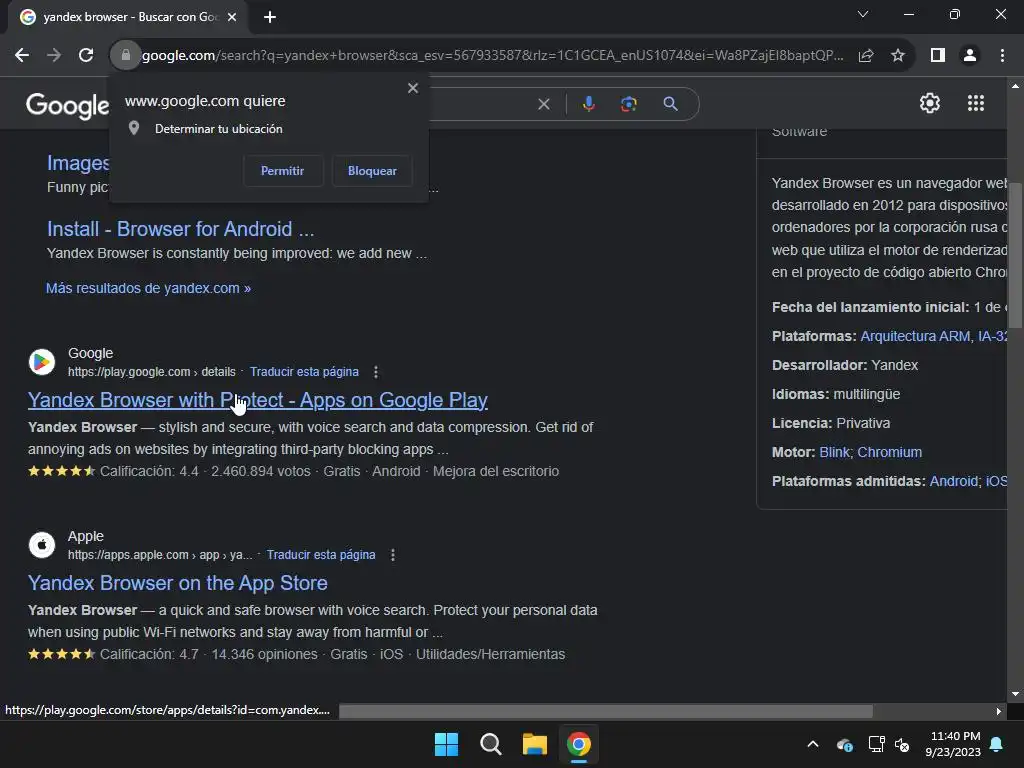The image size is (1024, 768).
Task: Start voice search with the microphone
Action: (588, 104)
